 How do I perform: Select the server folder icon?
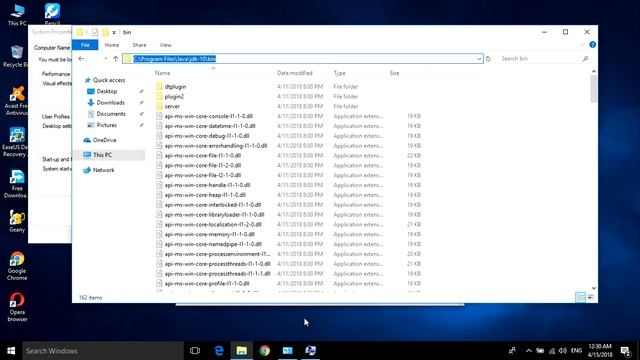pos(159,106)
